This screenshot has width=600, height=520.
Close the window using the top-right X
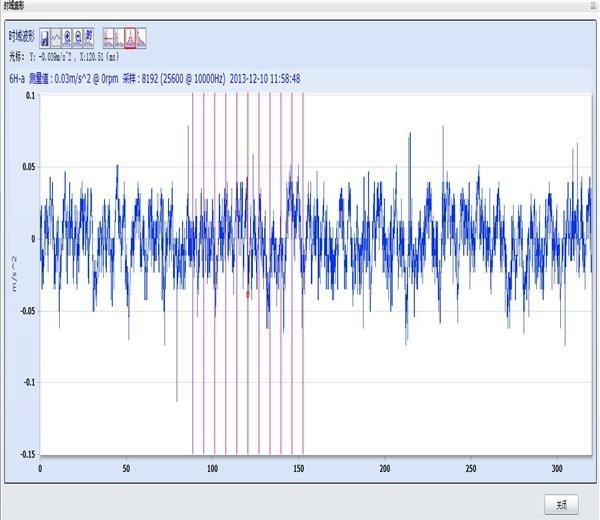coord(592,5)
